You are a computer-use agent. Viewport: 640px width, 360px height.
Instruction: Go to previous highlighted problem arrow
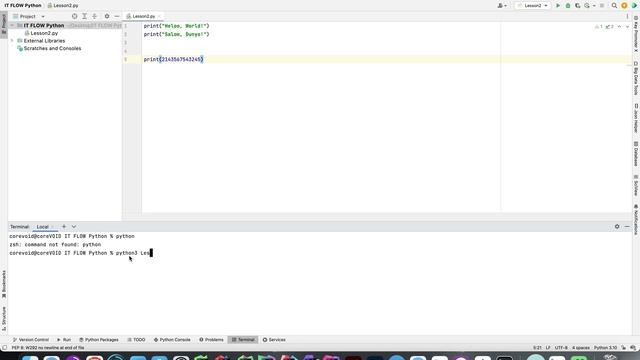pyautogui.click(x=619, y=27)
